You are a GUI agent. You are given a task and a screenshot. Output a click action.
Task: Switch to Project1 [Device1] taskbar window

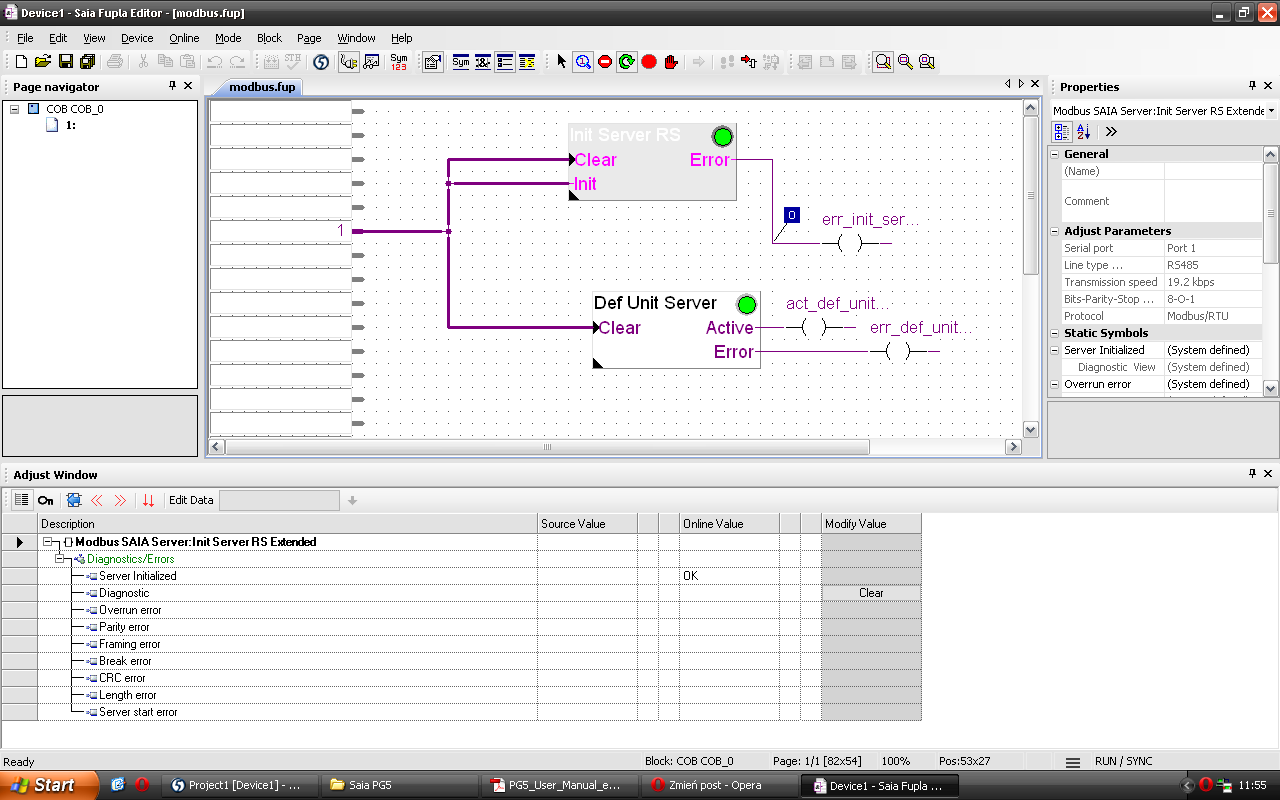[x=241, y=785]
